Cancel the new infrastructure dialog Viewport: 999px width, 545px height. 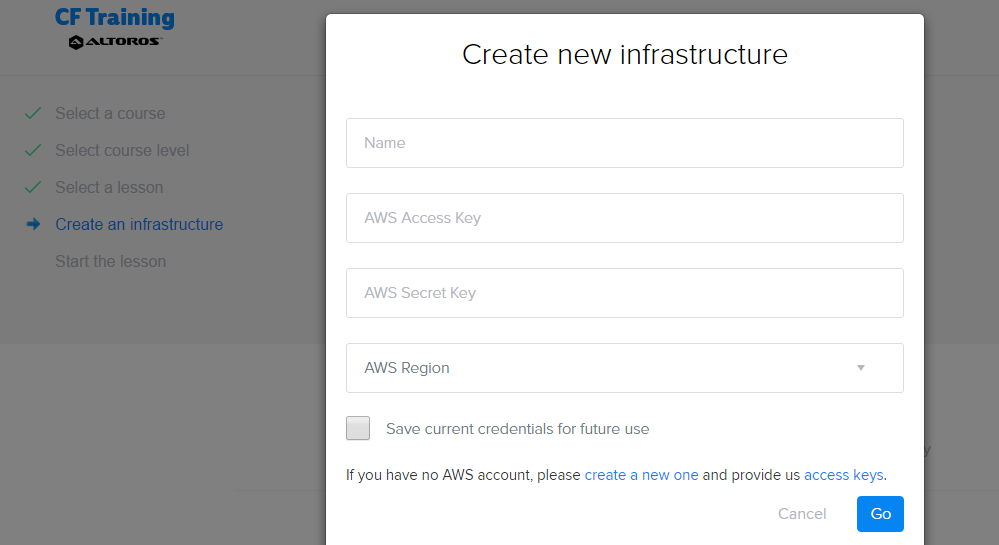pos(801,514)
